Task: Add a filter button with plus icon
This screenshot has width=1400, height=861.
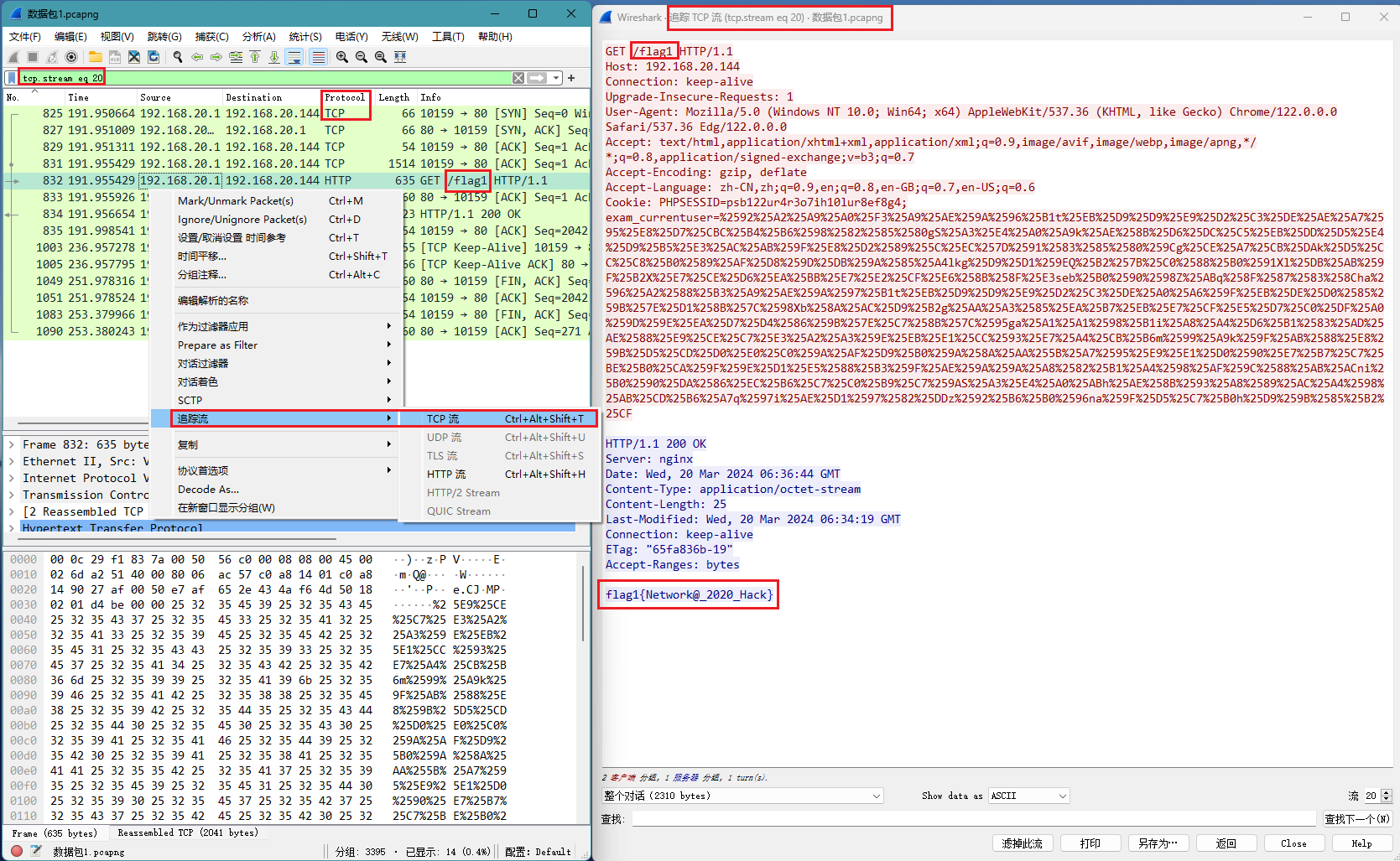Action: click(x=571, y=78)
